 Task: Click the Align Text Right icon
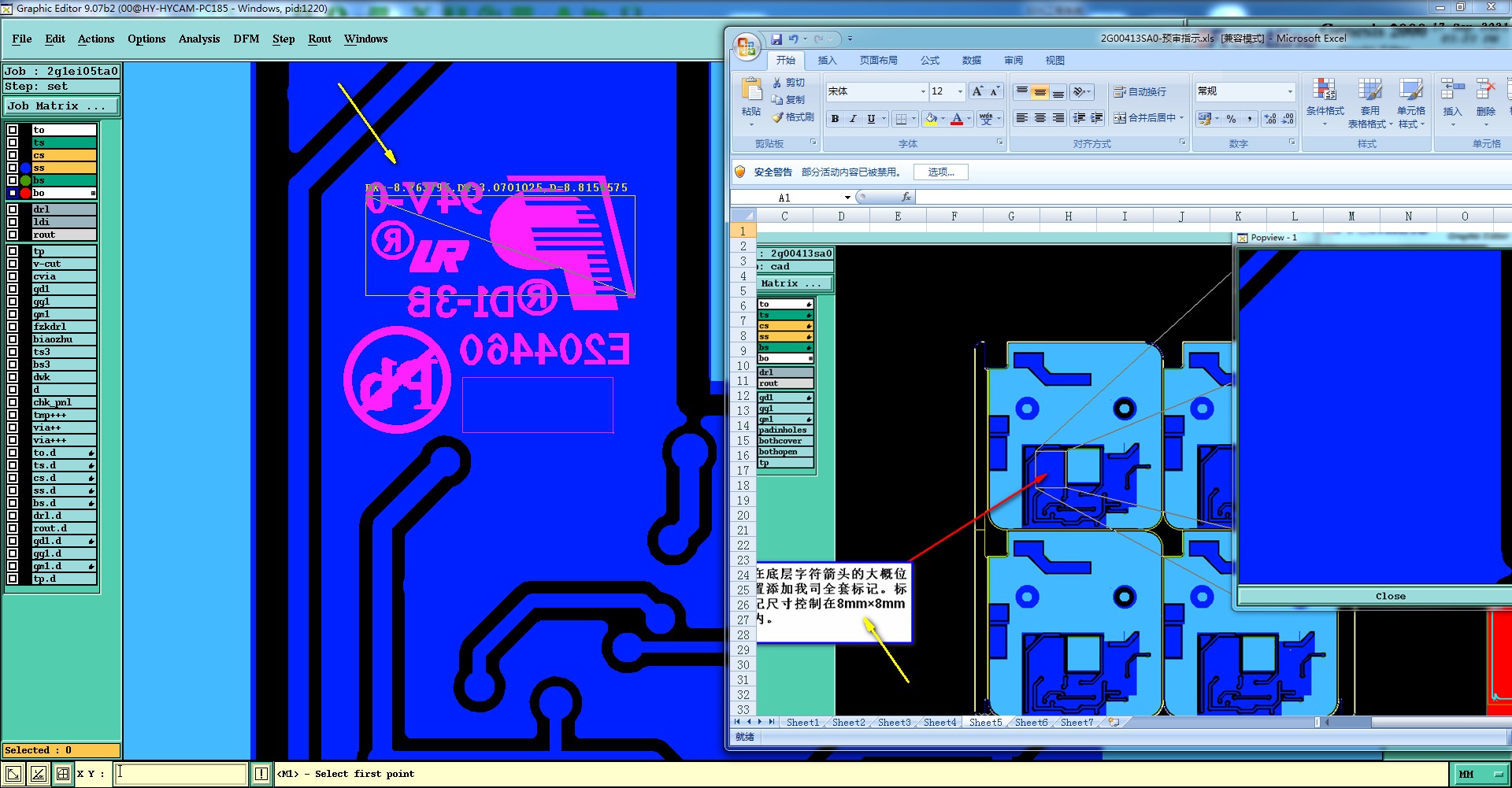click(1058, 118)
